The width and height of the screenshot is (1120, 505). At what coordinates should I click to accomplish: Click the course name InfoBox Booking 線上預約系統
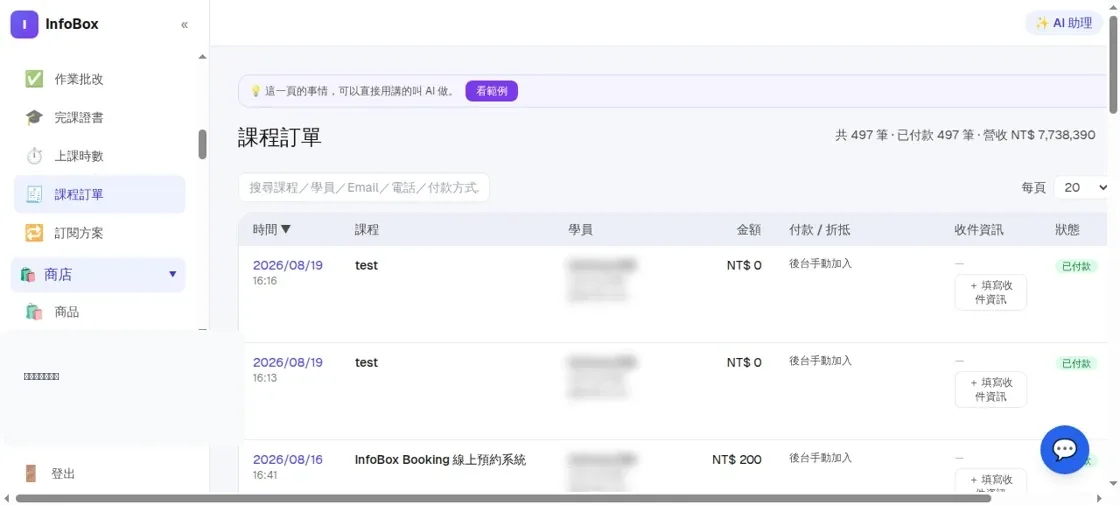(441, 460)
